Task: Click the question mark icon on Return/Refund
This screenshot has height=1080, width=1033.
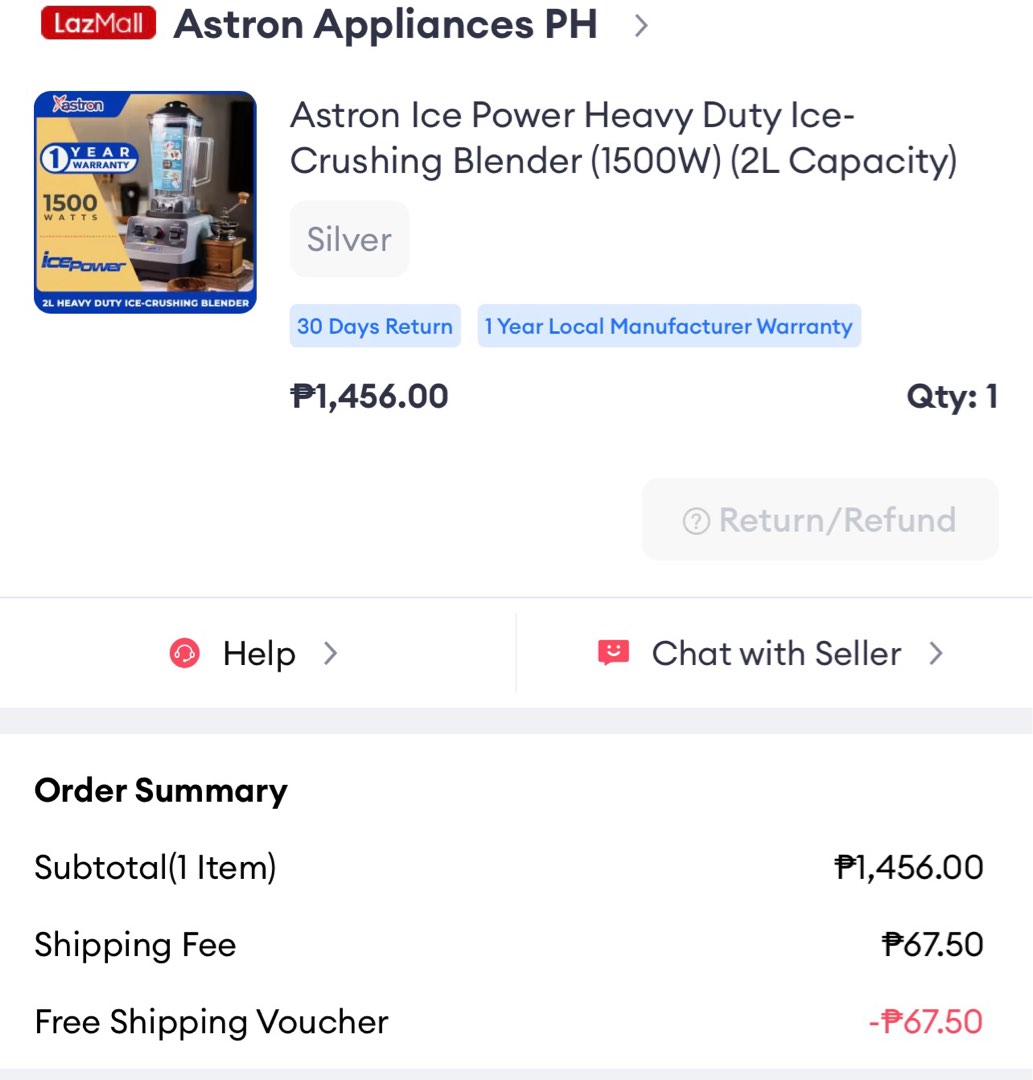Action: pos(696,519)
